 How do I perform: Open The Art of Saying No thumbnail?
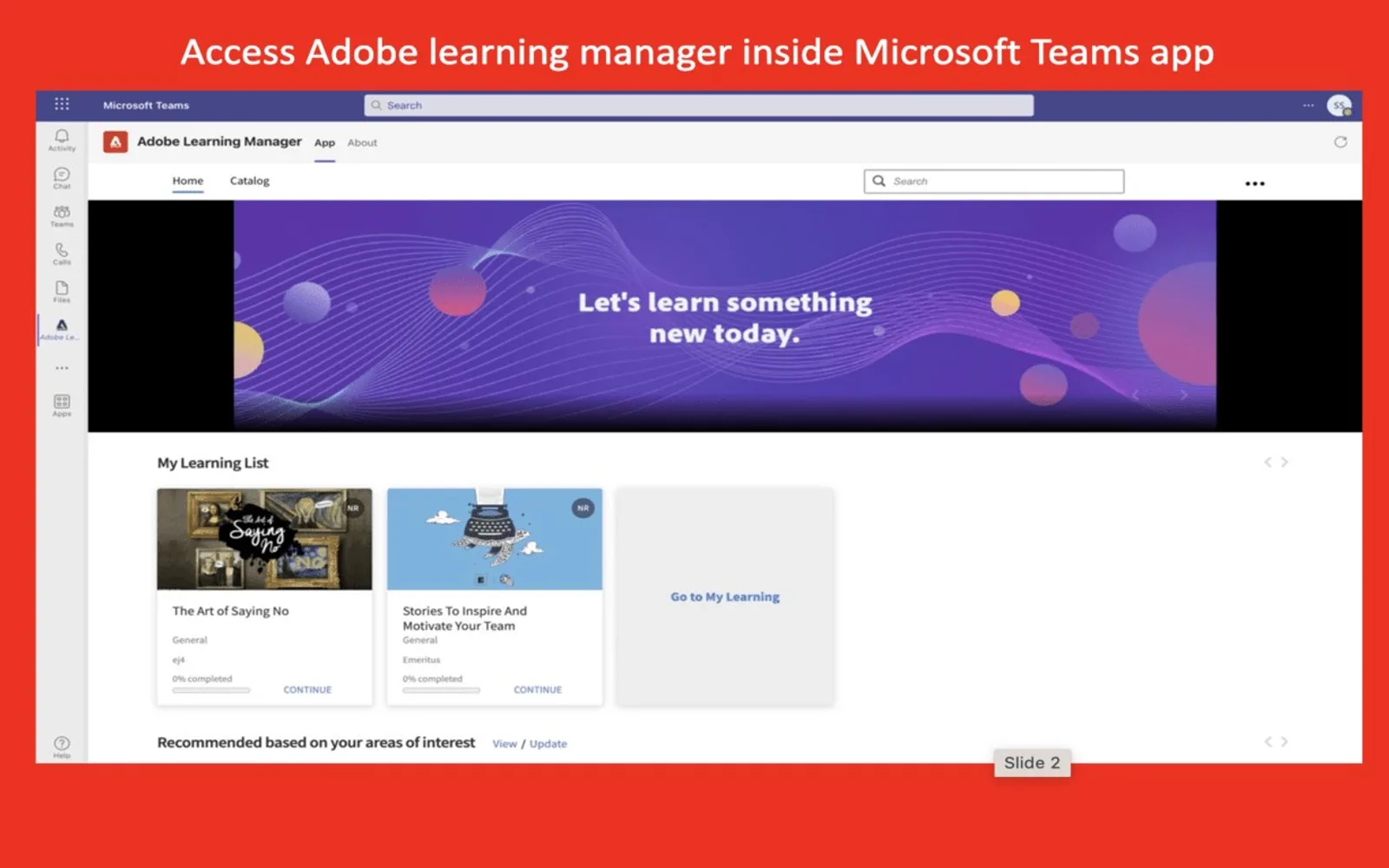tap(265, 539)
